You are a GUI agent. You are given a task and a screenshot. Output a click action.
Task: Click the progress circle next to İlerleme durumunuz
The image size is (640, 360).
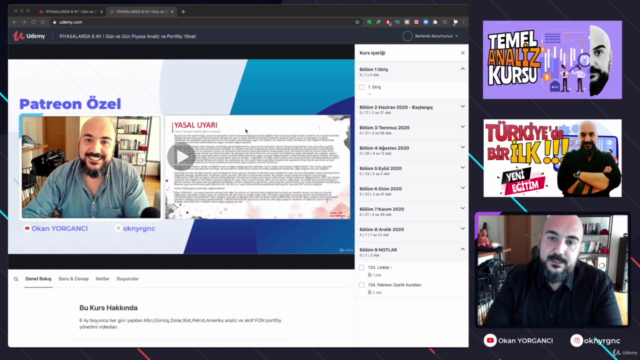[x=407, y=36]
